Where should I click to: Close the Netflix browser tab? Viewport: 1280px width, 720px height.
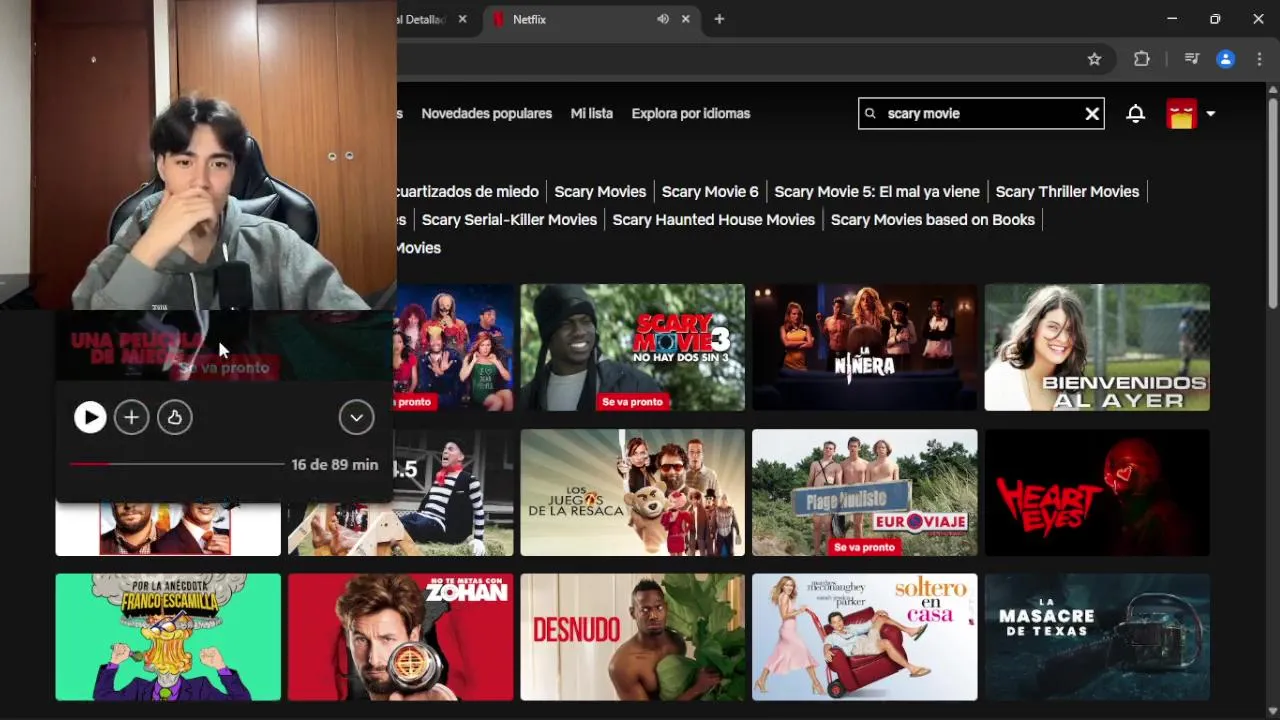point(686,19)
